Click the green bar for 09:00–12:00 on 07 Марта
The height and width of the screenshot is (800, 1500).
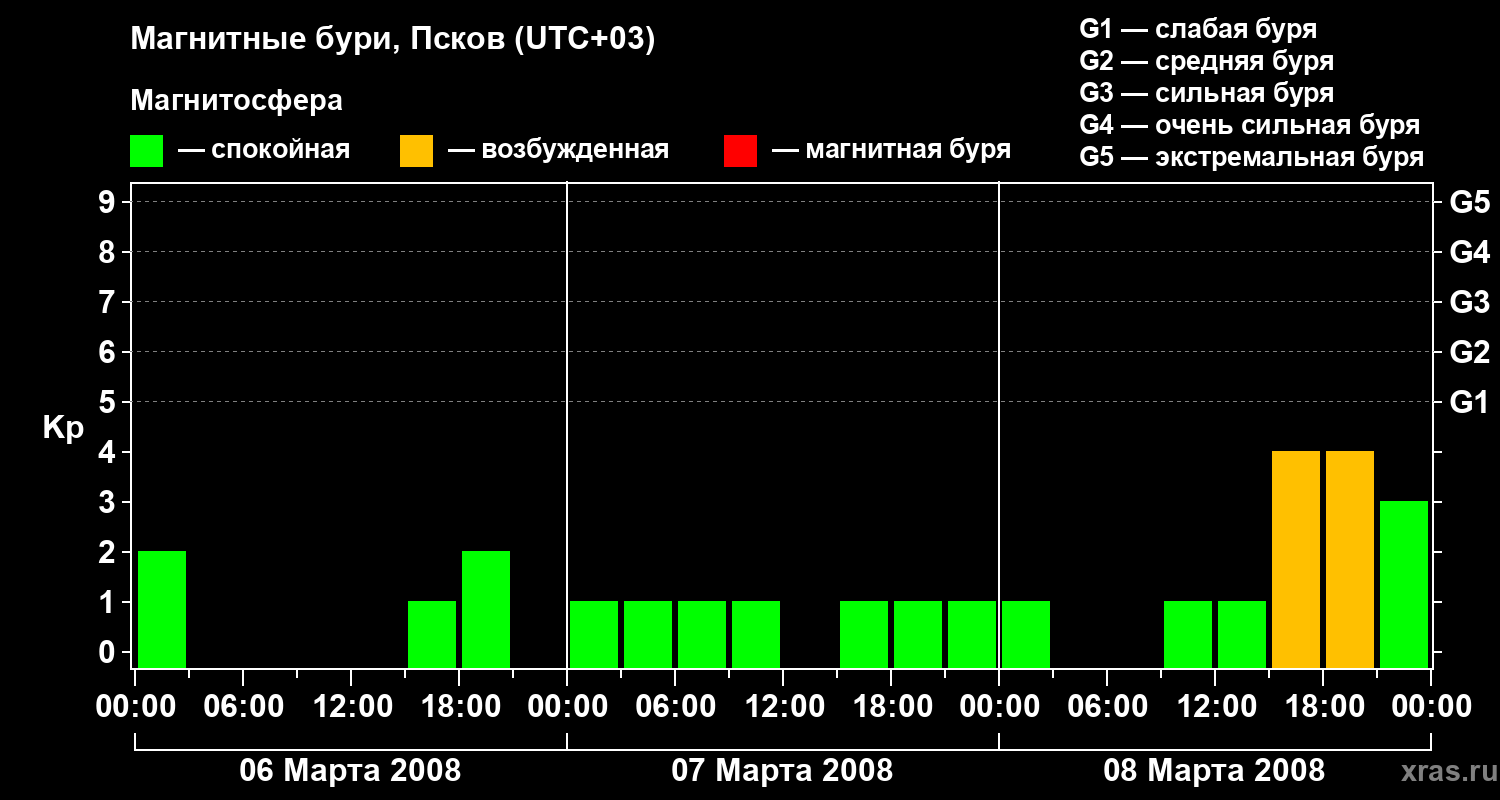pos(756,634)
